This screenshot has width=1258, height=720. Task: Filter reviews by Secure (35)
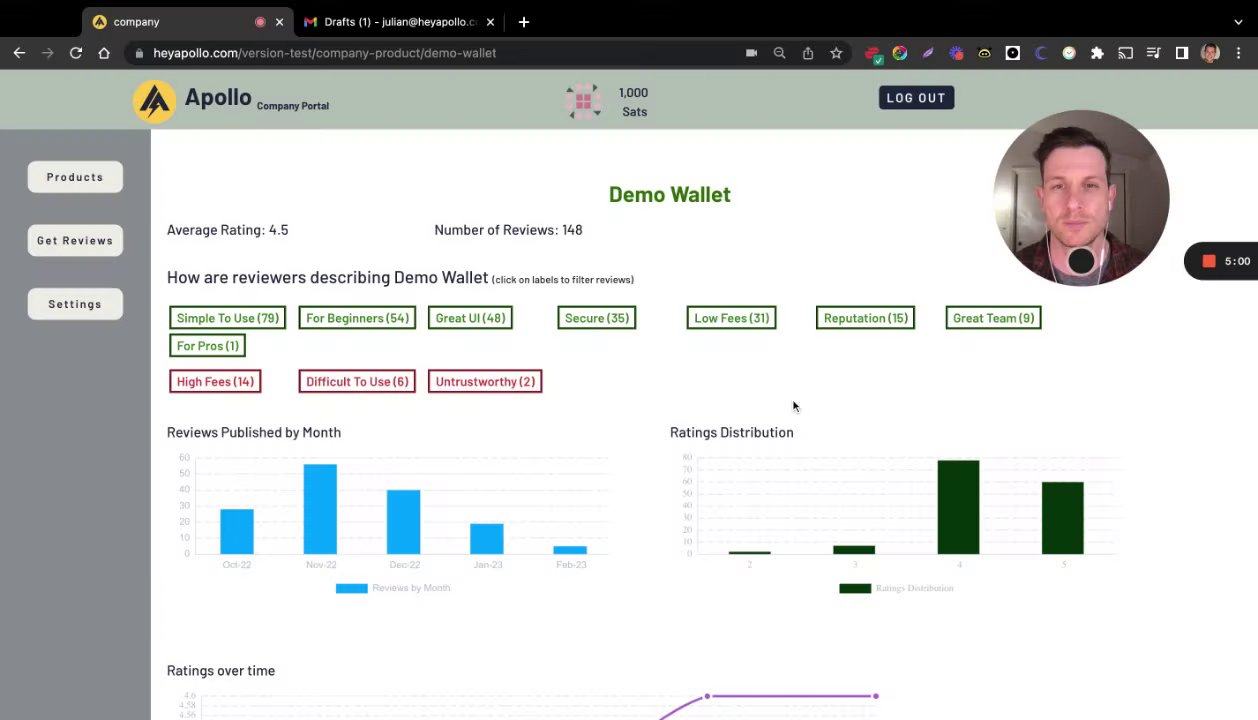click(x=597, y=318)
